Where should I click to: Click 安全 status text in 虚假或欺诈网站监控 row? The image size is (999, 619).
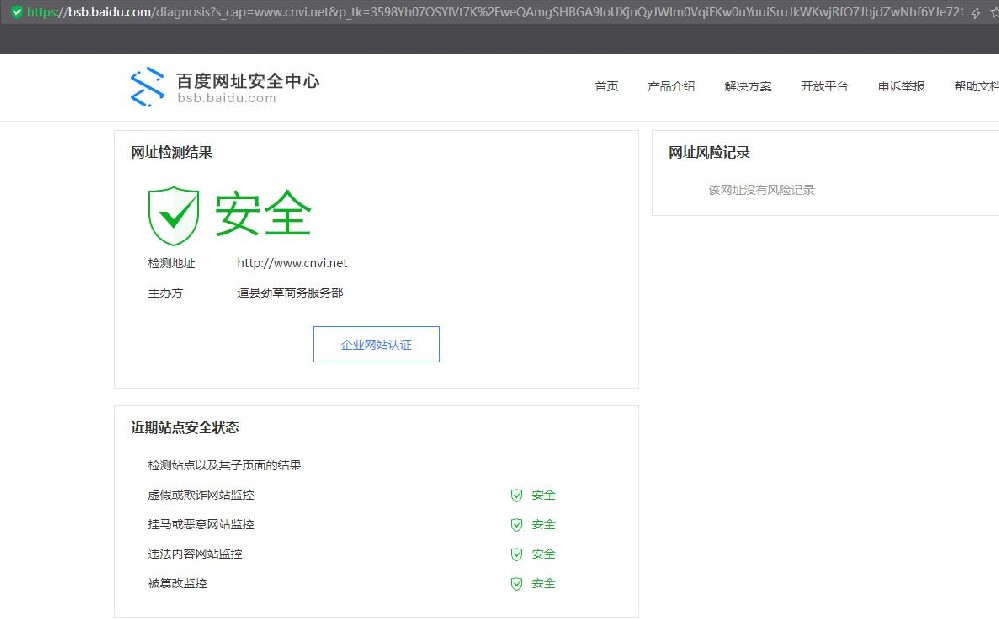(543, 495)
